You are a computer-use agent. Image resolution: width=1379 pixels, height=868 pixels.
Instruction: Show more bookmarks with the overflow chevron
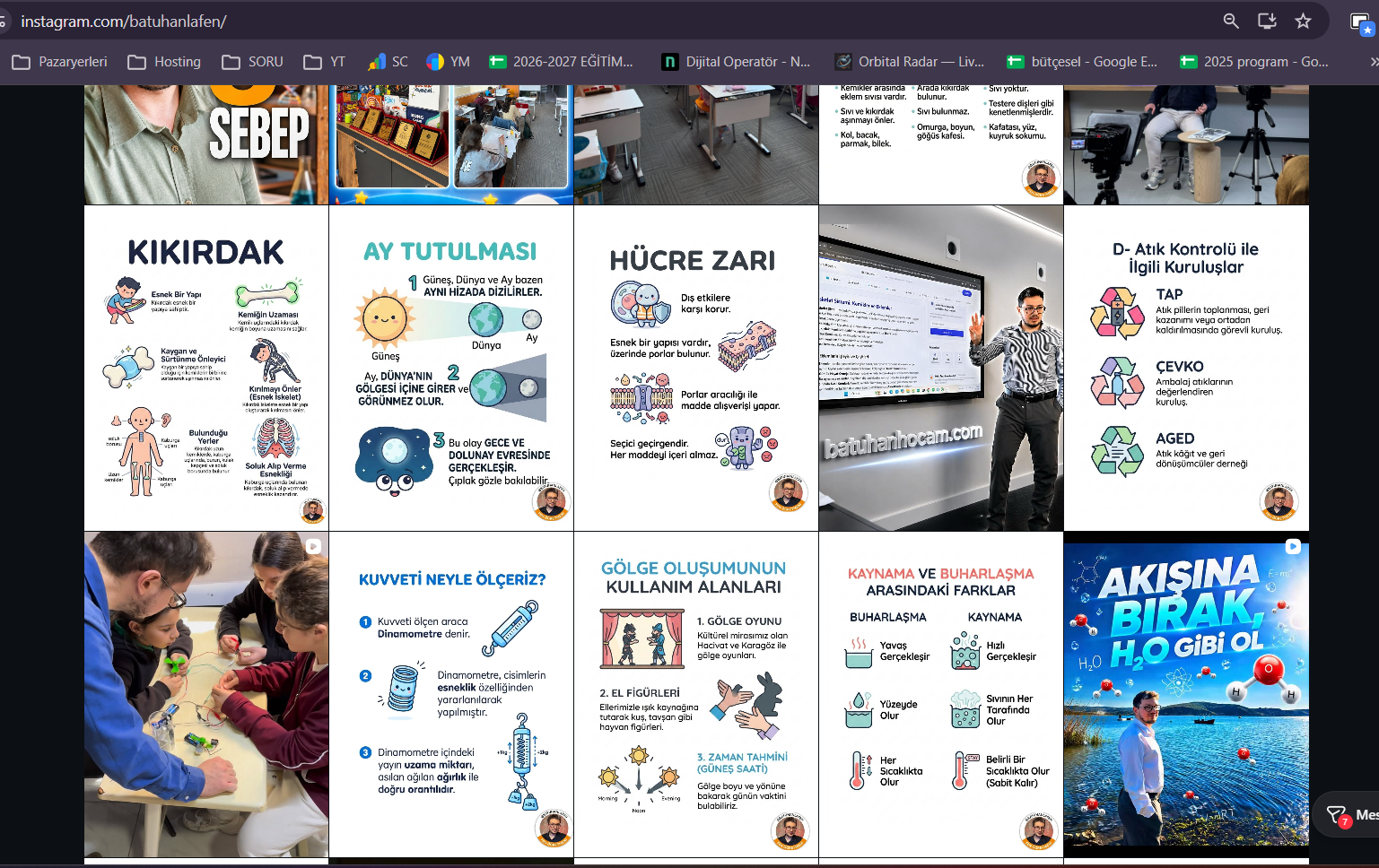1373,62
